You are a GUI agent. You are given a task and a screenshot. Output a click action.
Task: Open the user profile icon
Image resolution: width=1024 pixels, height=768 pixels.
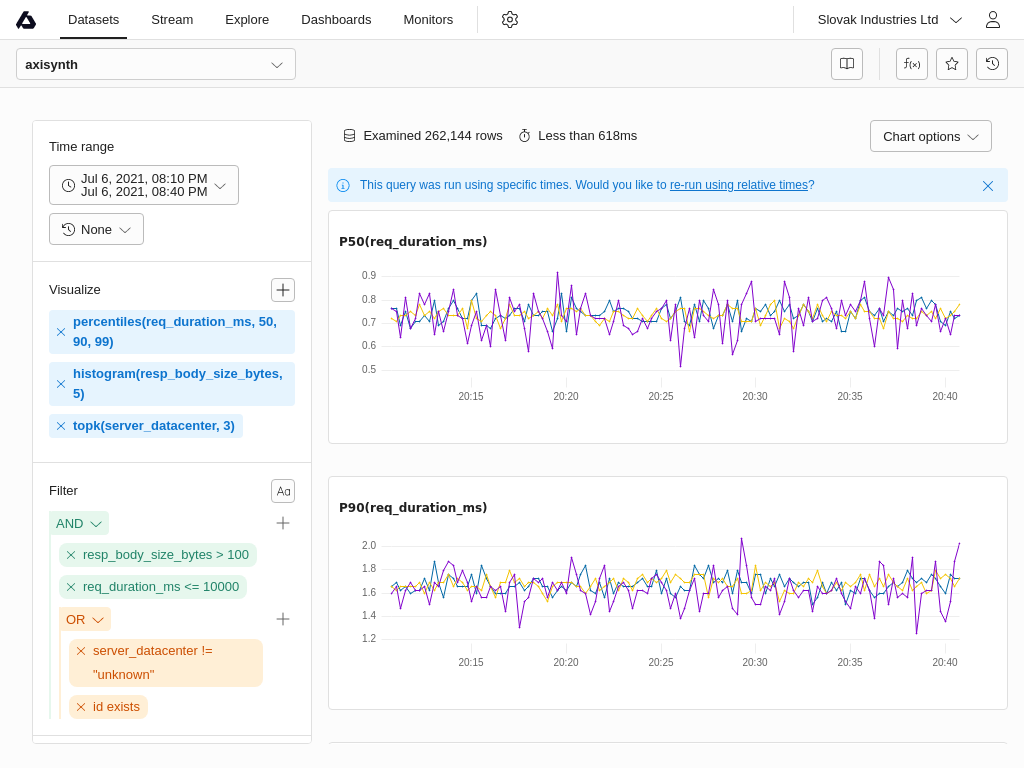click(x=993, y=19)
